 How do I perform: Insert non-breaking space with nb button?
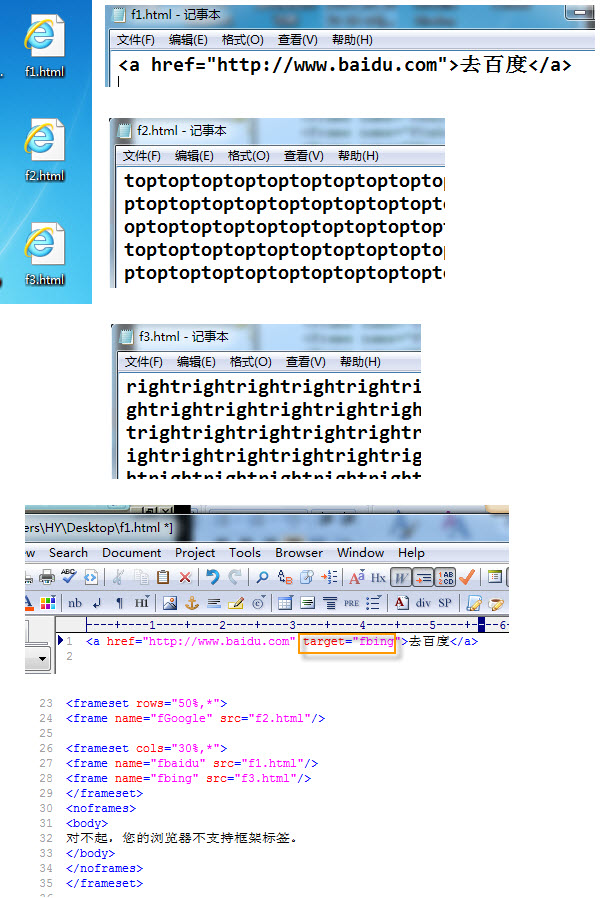(75, 603)
